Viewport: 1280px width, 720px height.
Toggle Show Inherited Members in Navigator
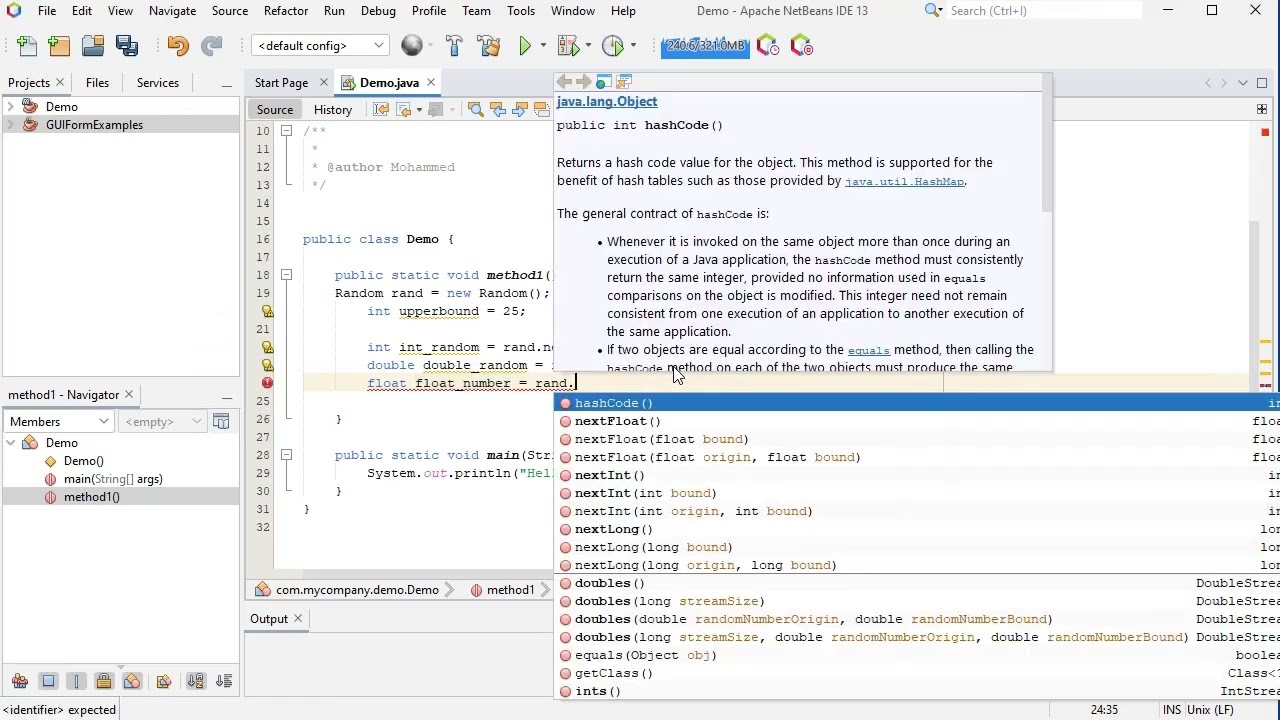(20, 681)
